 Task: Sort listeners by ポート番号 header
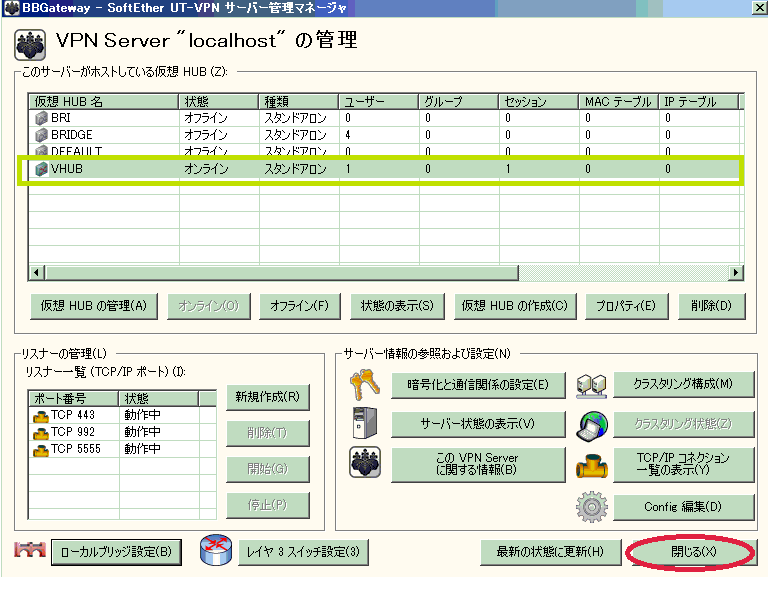click(73, 399)
